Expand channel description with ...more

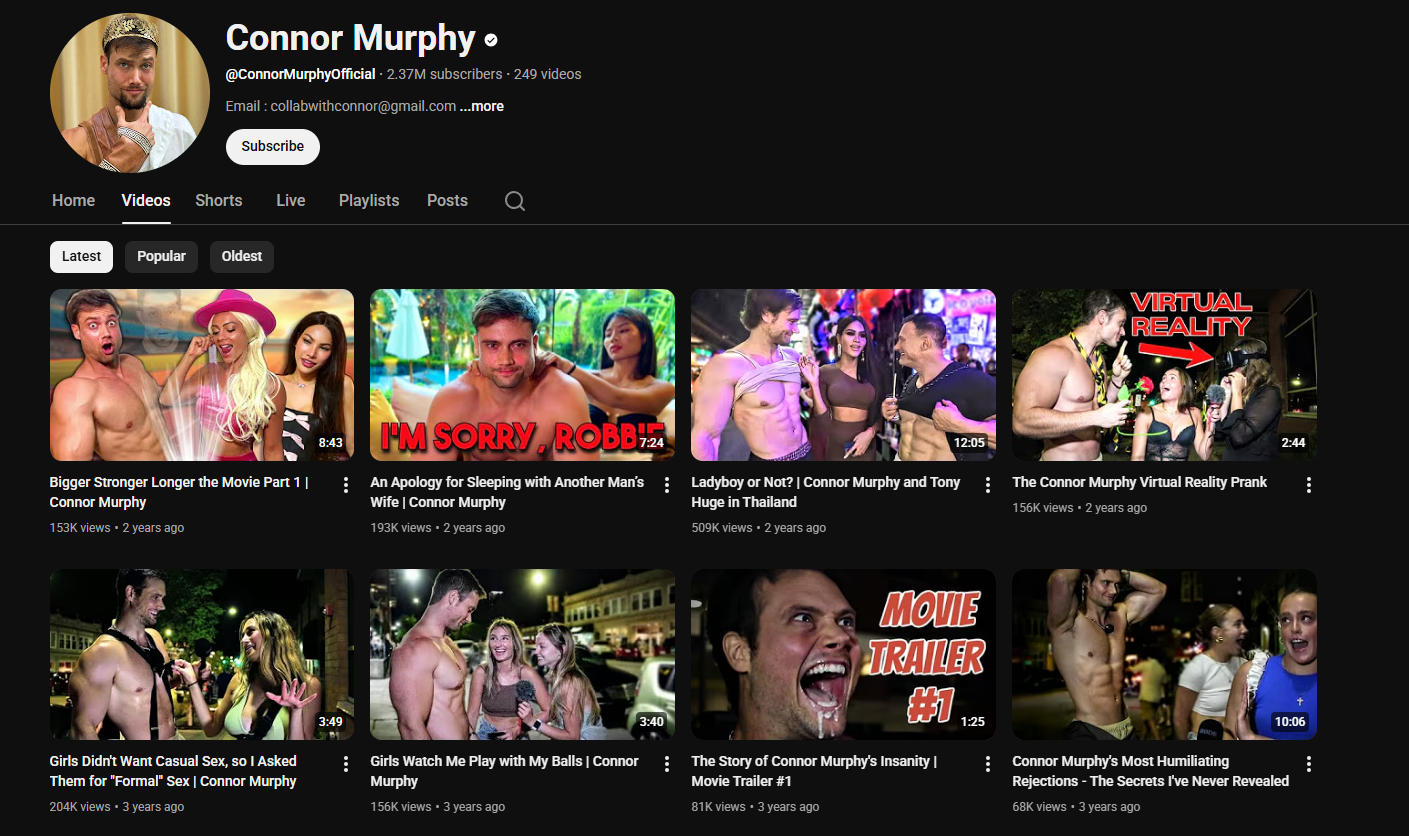(482, 106)
